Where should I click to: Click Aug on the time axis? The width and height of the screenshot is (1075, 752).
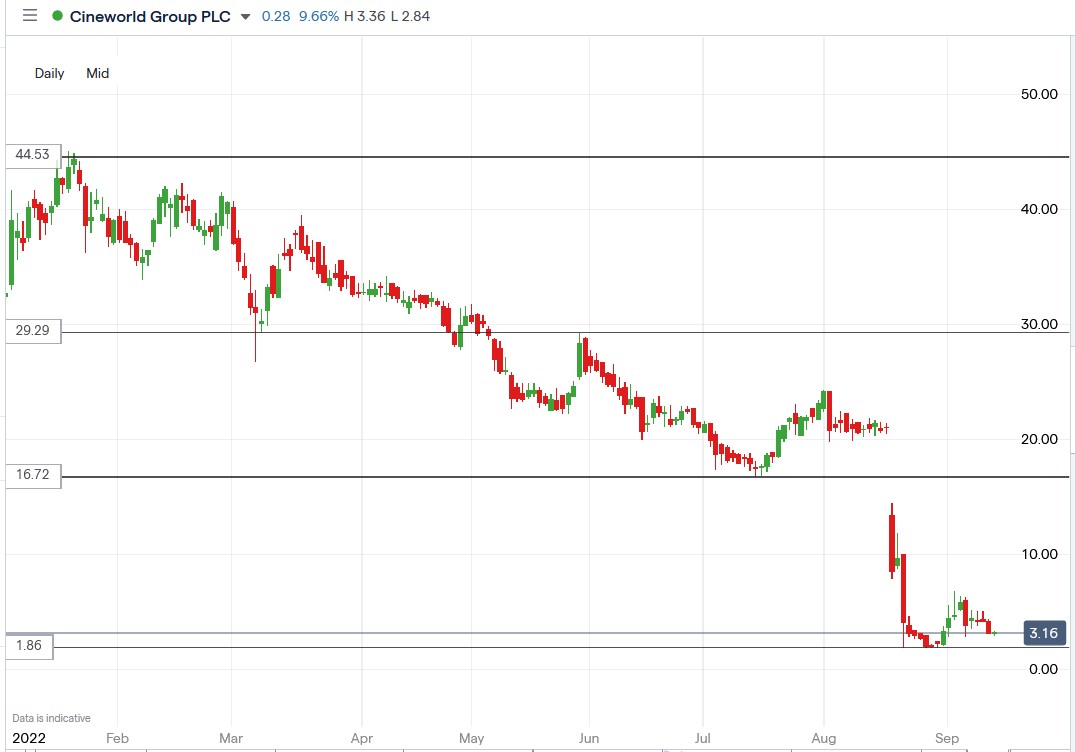pos(823,738)
